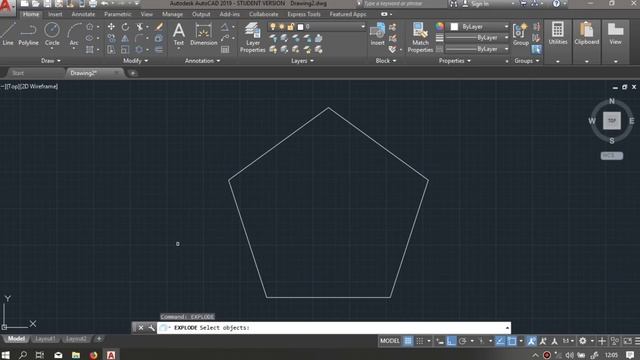Viewport: 640px width, 360px height.
Task: Click the Insert block button
Action: click(377, 34)
